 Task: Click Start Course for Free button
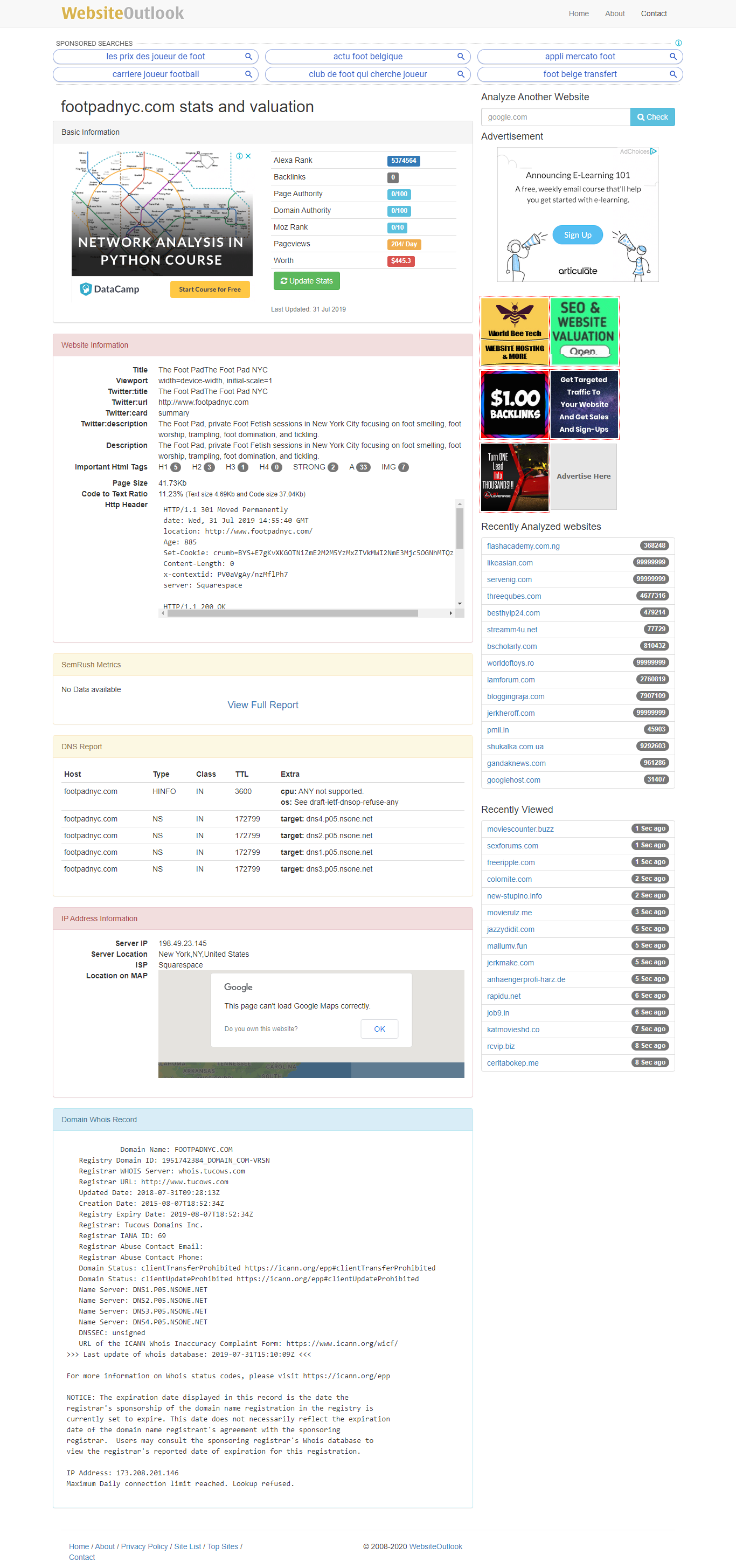point(210,289)
